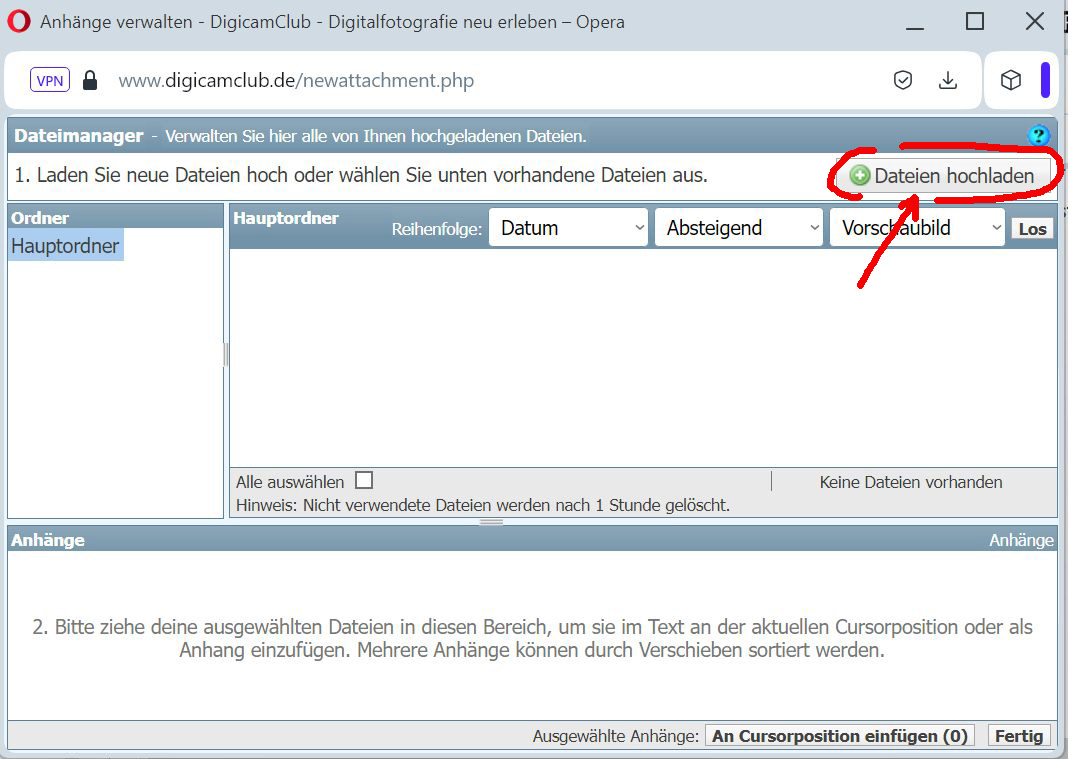This screenshot has height=759, width=1068.
Task: Click the vertical splitter beside Ordner panel
Action: (227, 354)
